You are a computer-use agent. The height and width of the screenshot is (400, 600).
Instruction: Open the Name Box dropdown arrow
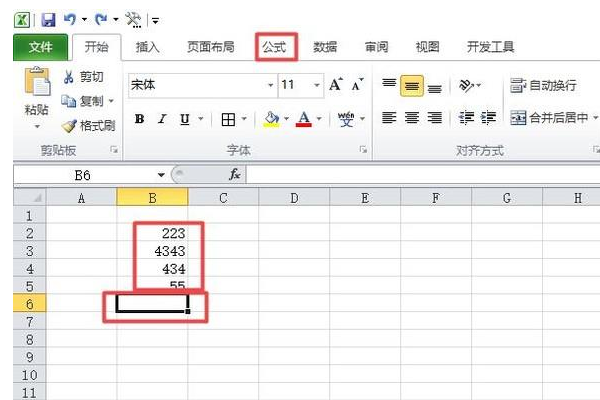161,175
